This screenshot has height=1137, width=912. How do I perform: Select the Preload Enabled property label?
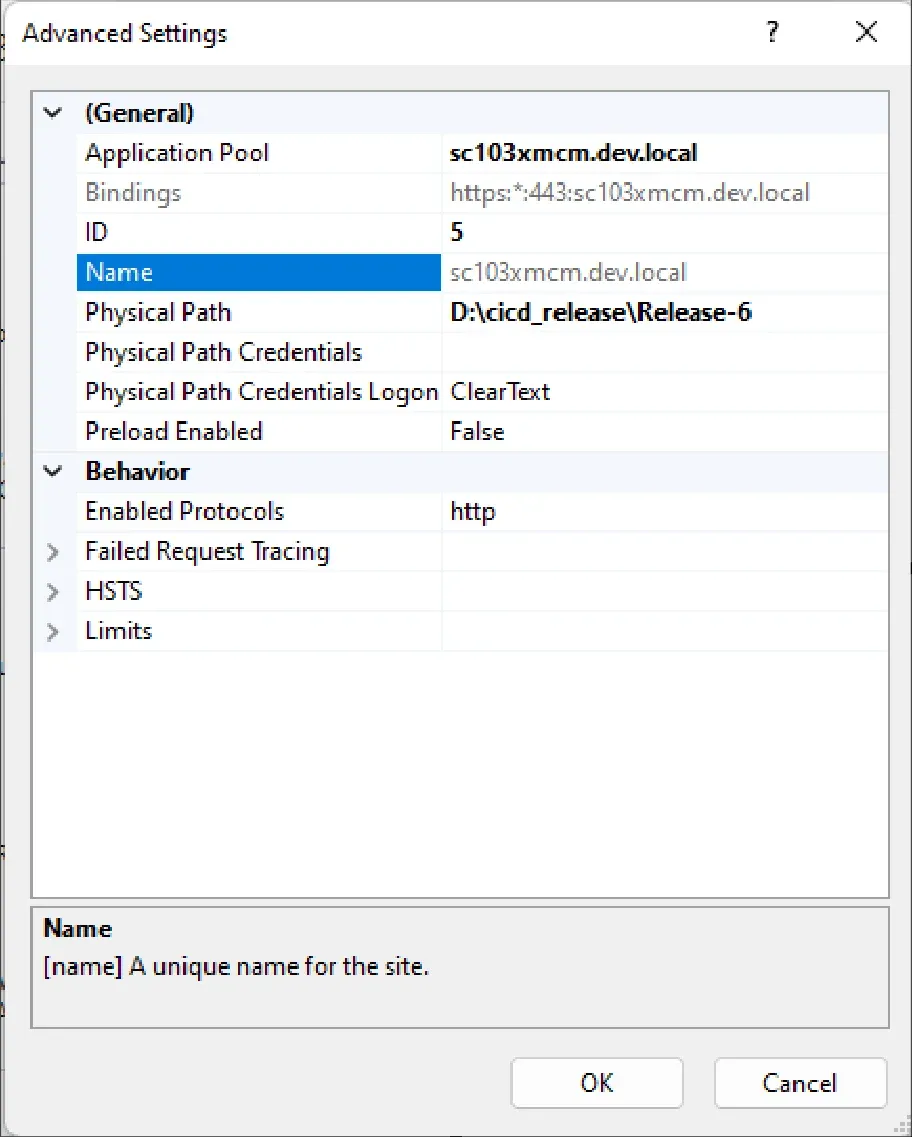click(x=174, y=432)
